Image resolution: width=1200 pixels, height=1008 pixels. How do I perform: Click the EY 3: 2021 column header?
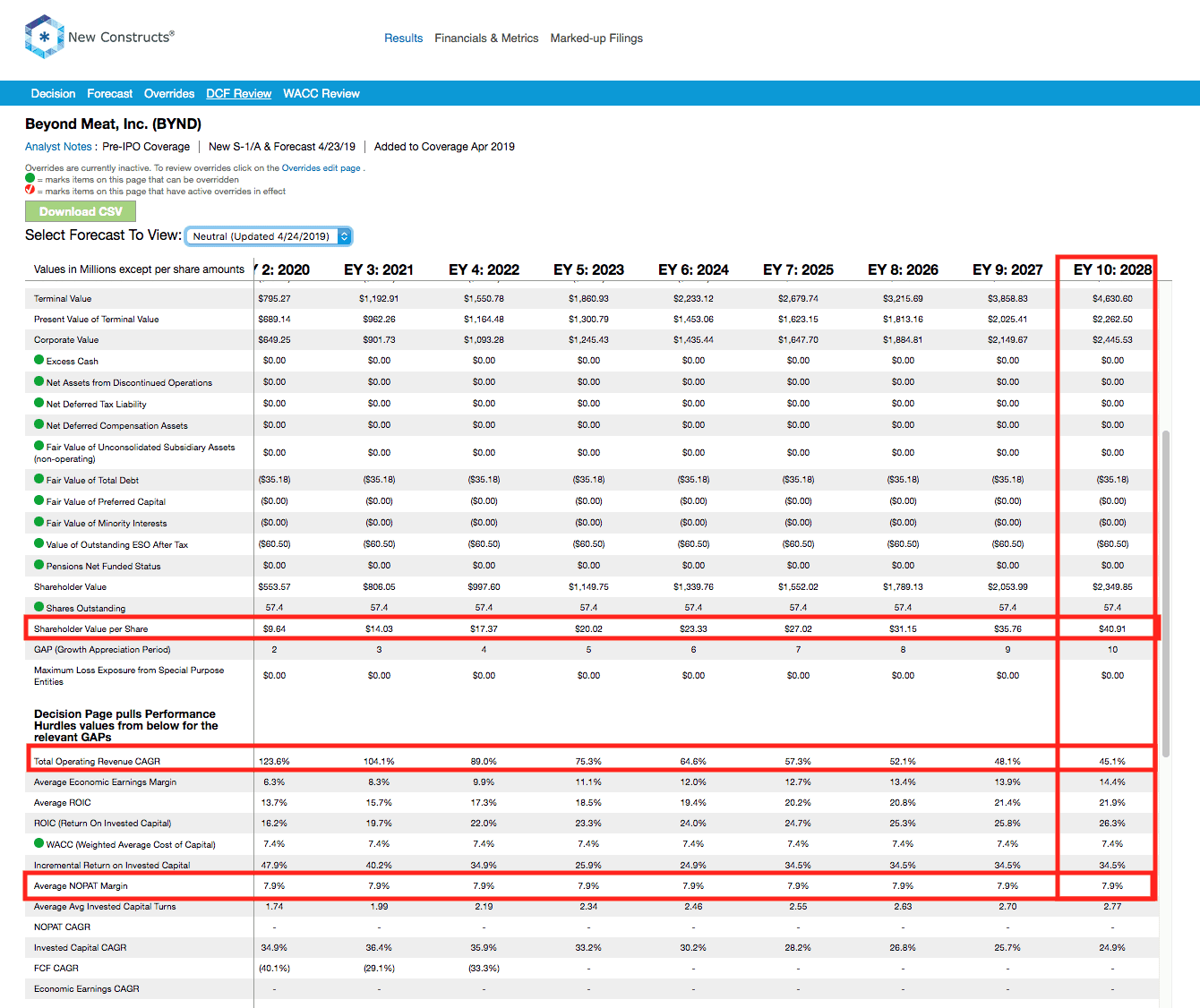point(379,269)
